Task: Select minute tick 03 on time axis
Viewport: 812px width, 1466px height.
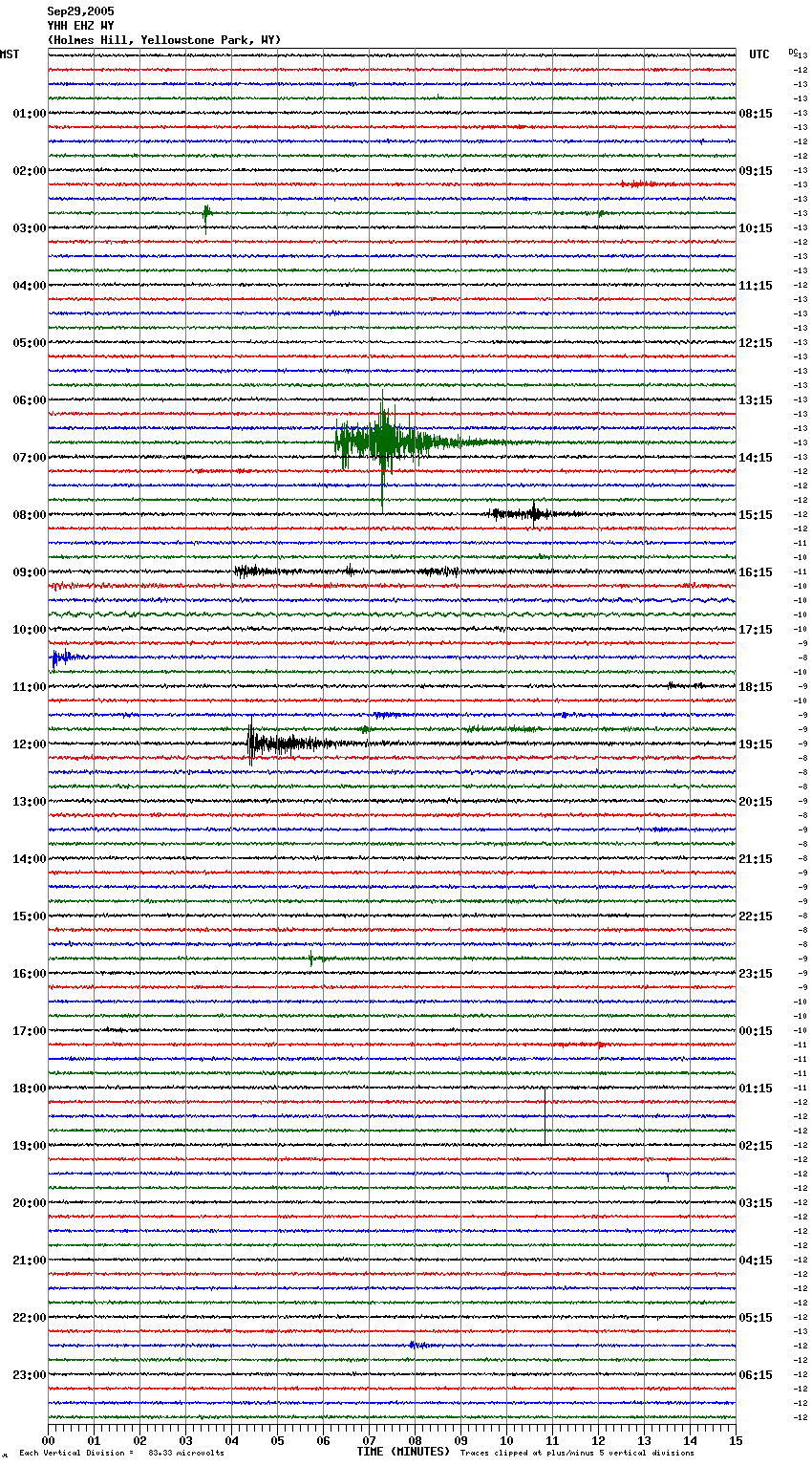Action: [x=185, y=1441]
